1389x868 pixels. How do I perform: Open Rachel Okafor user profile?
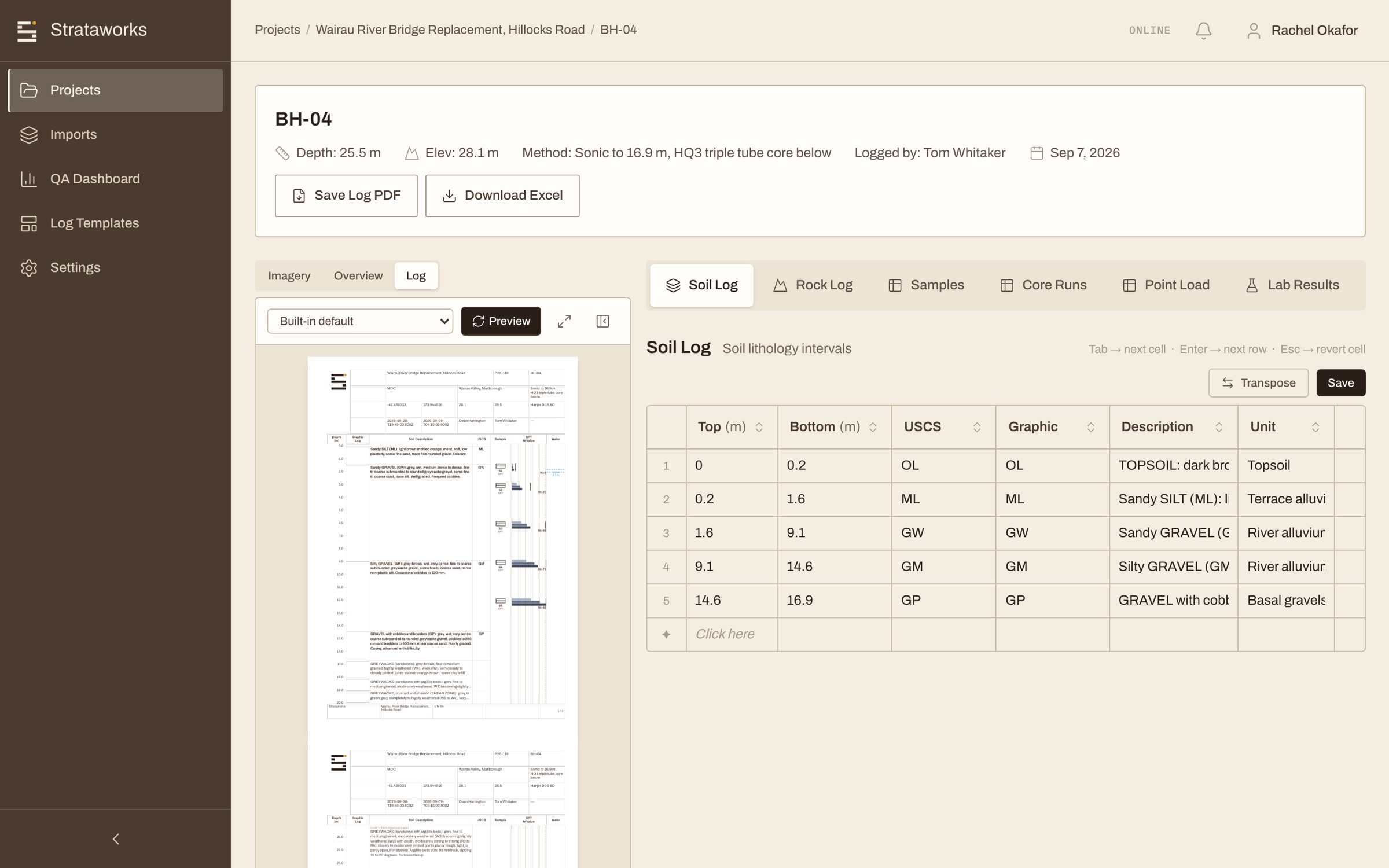[1302, 30]
